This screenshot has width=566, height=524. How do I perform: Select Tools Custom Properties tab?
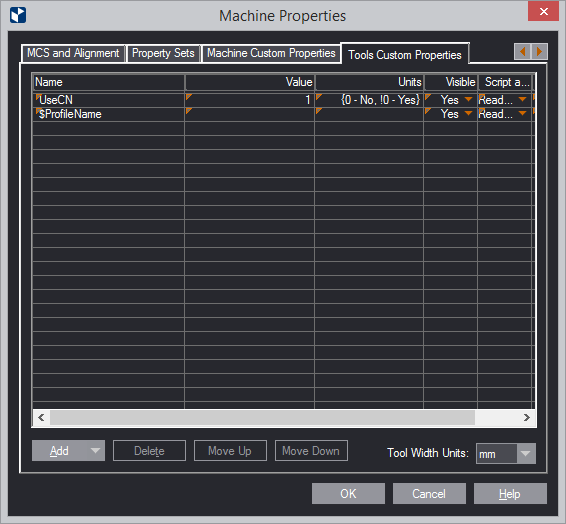(405, 55)
